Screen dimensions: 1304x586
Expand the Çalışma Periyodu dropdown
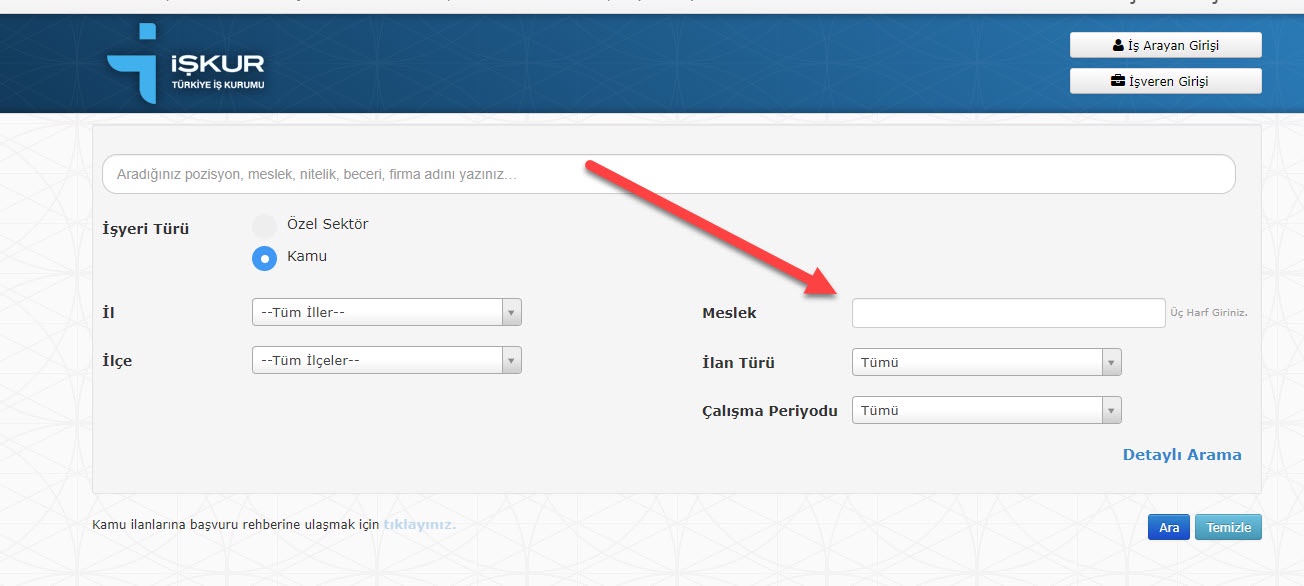(x=985, y=410)
